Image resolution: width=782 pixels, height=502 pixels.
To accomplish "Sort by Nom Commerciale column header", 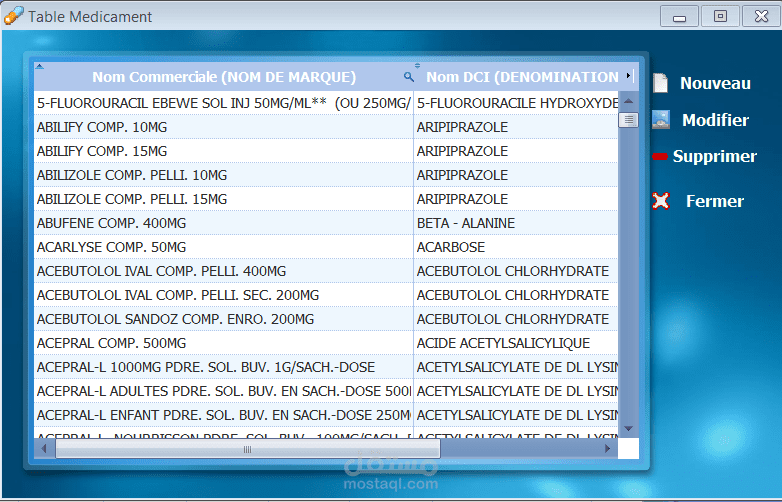I will tap(224, 77).
